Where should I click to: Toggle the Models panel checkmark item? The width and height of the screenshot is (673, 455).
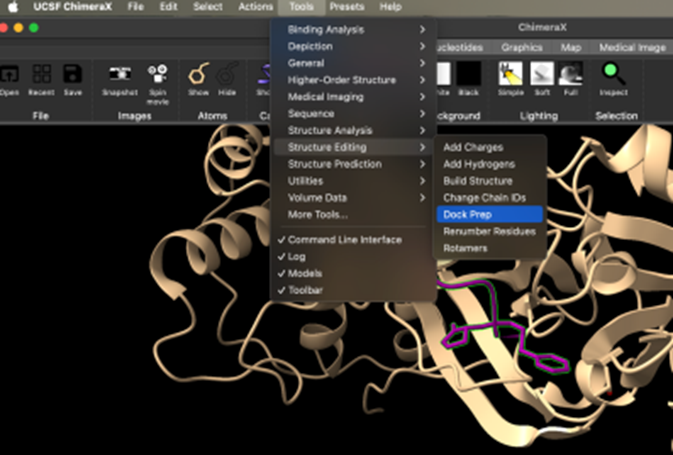pos(354,273)
